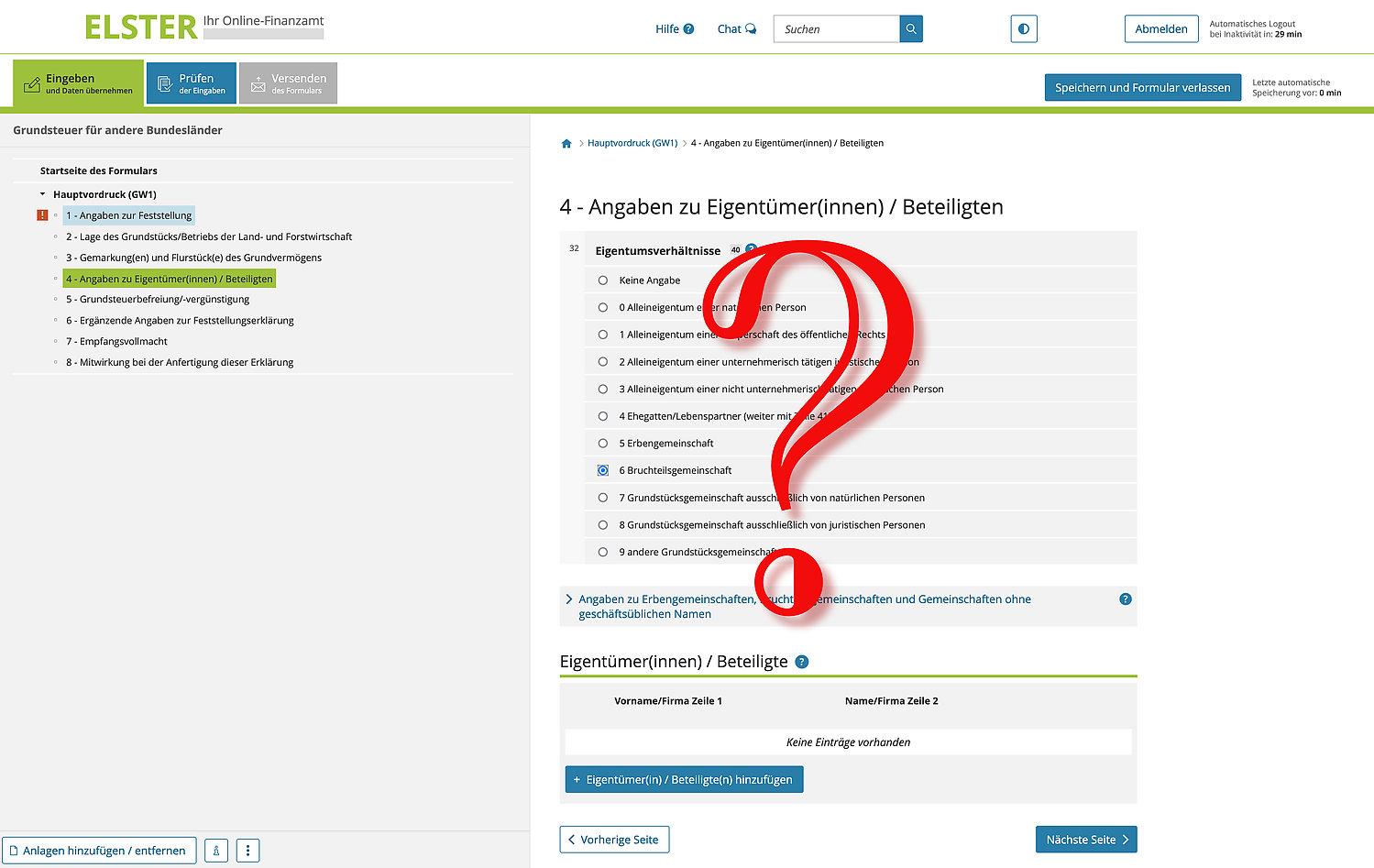Click the magnifier search button
The image size is (1374, 868).
(x=911, y=29)
